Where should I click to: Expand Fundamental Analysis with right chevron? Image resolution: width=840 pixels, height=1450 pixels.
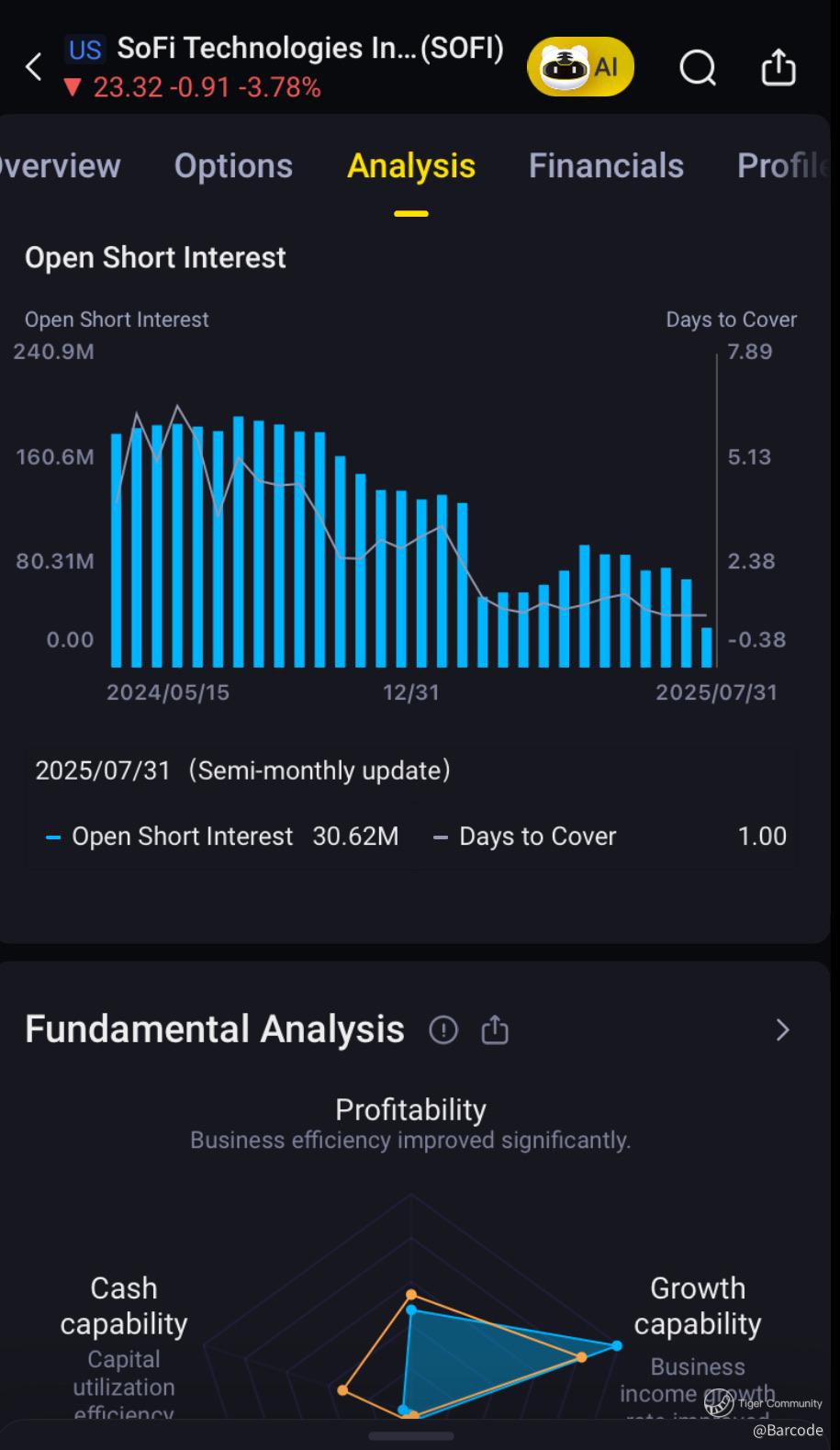(x=782, y=1030)
